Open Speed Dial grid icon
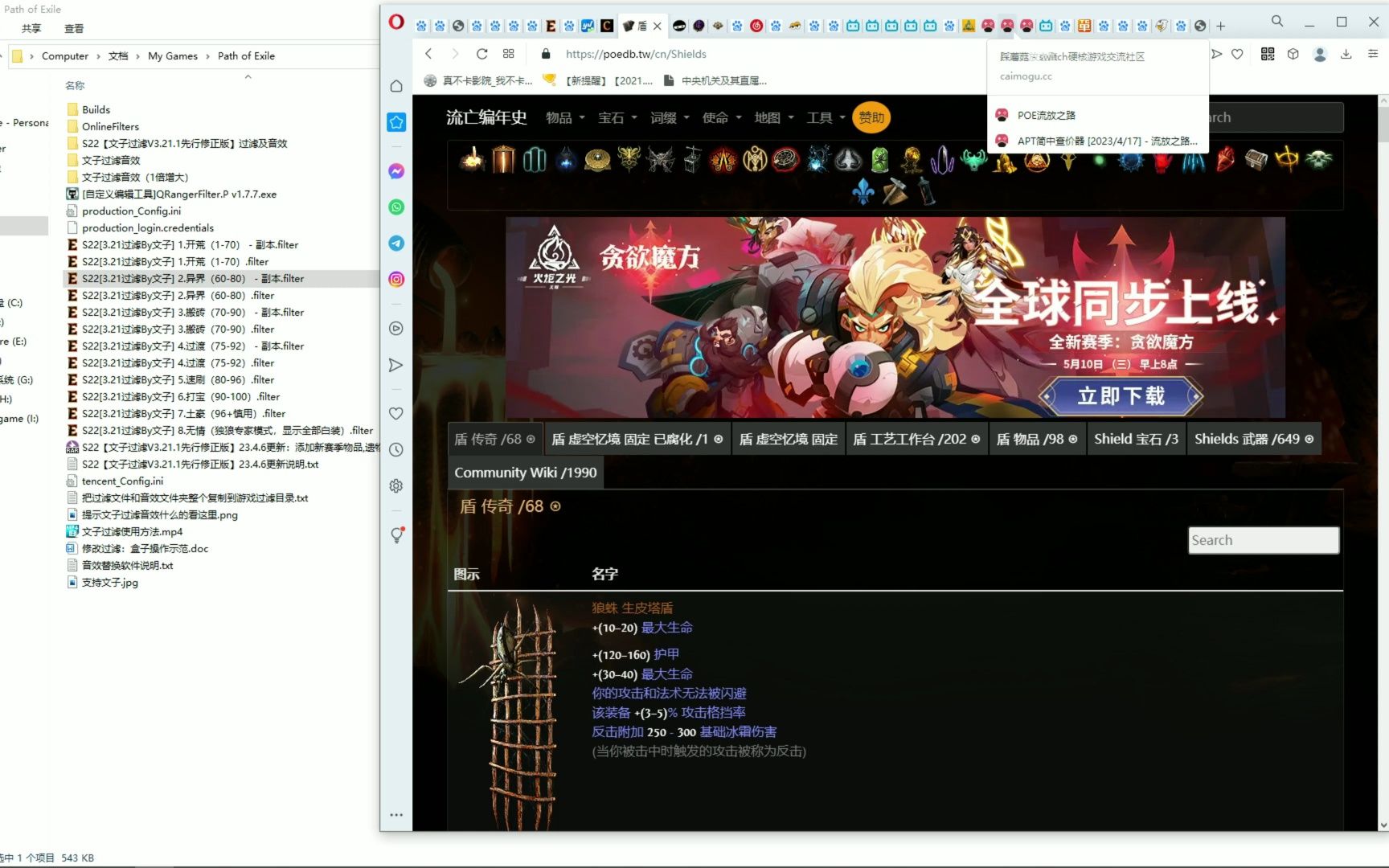This screenshot has width=1389, height=868. click(508, 54)
